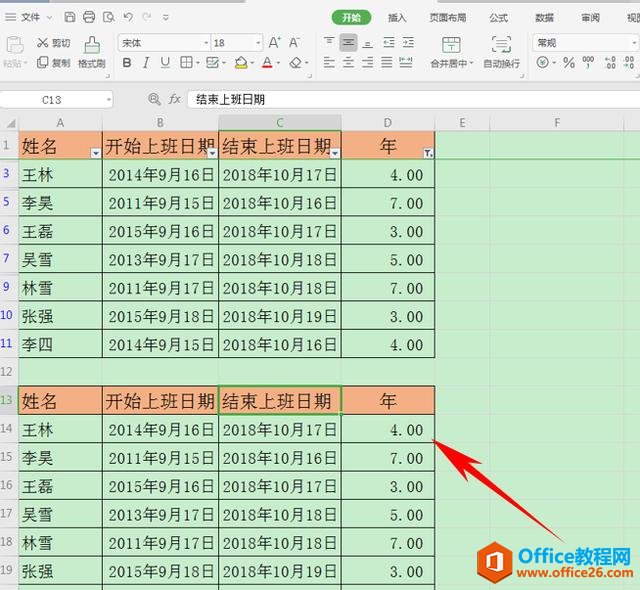This screenshot has height=590, width=640.
Task: Apply cell borders icon
Action: [x=187, y=62]
